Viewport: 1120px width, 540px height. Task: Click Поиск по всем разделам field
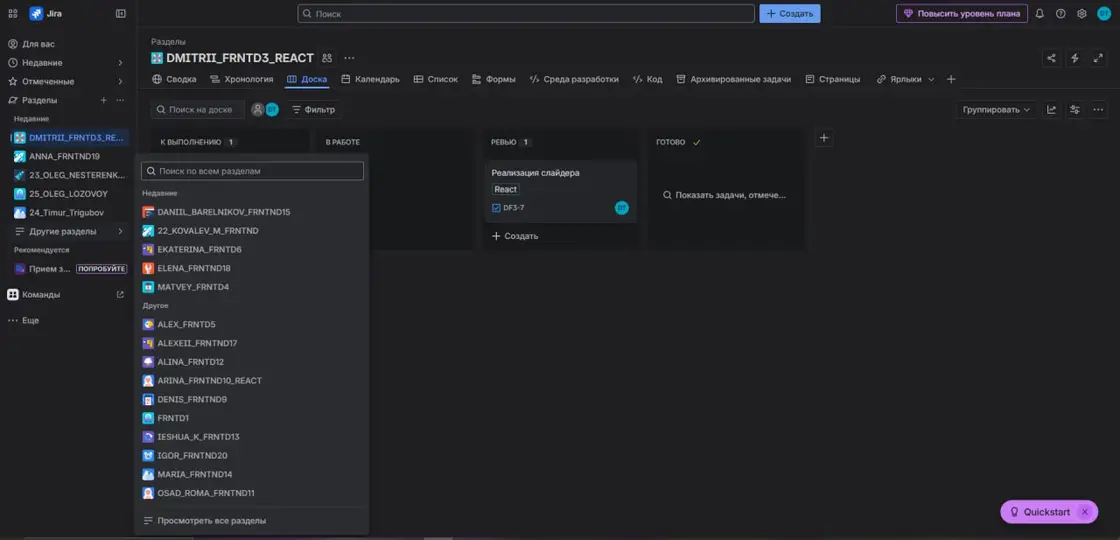point(252,171)
